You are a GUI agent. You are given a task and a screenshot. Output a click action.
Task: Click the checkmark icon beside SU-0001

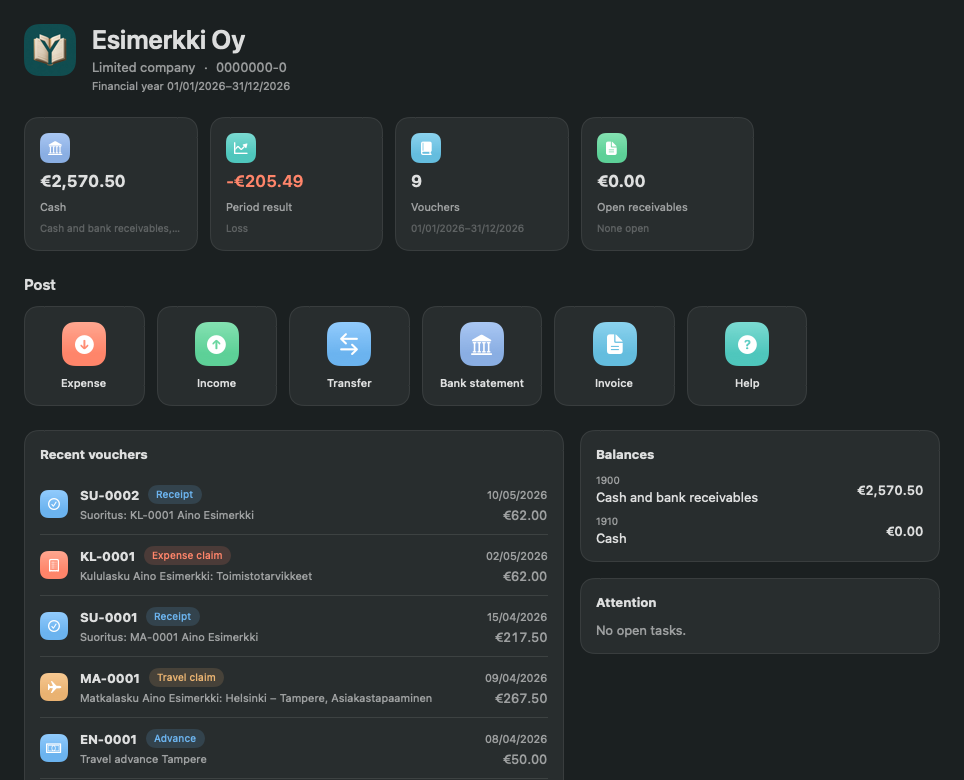pos(54,626)
